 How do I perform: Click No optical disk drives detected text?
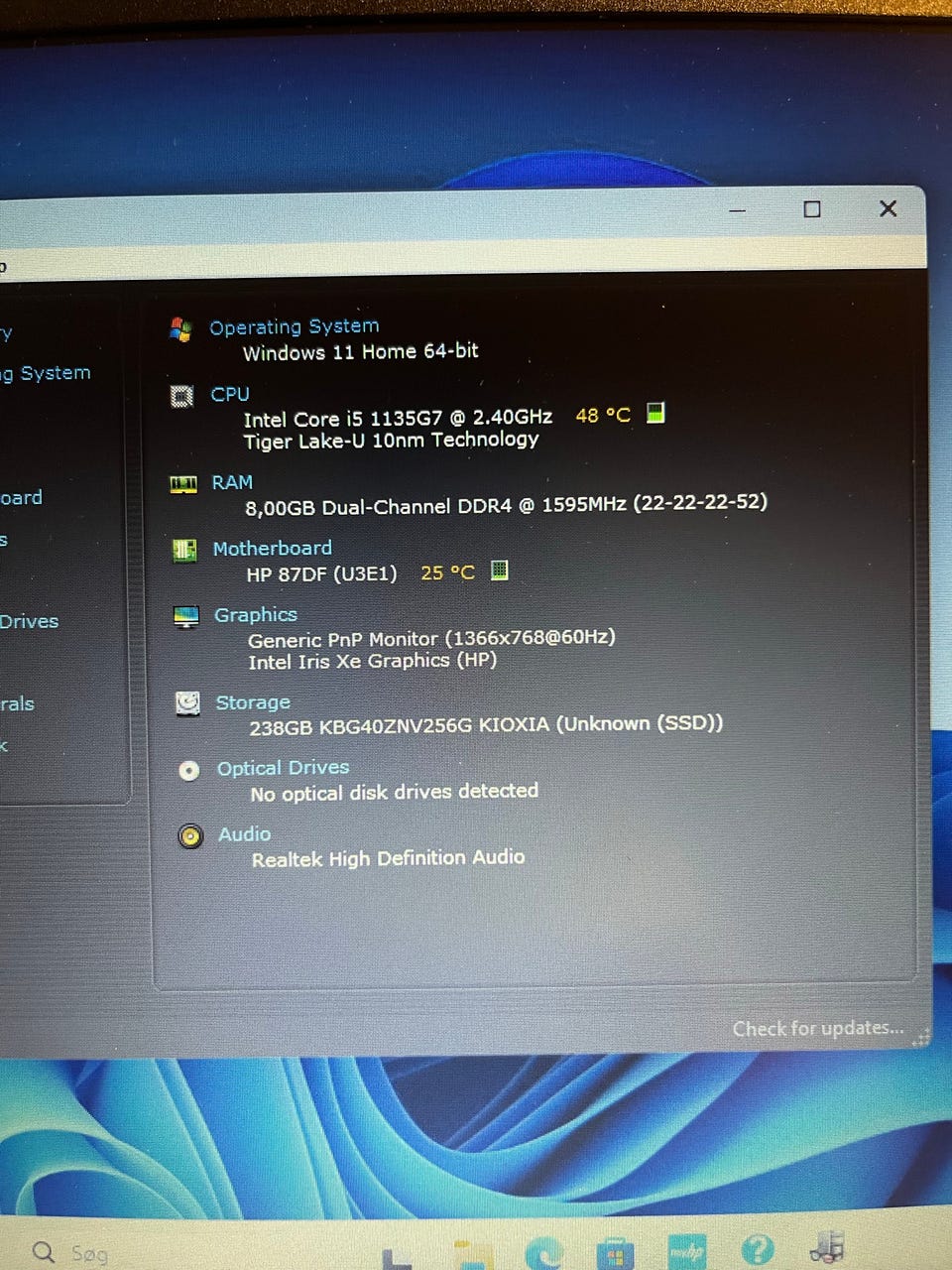pos(395,792)
